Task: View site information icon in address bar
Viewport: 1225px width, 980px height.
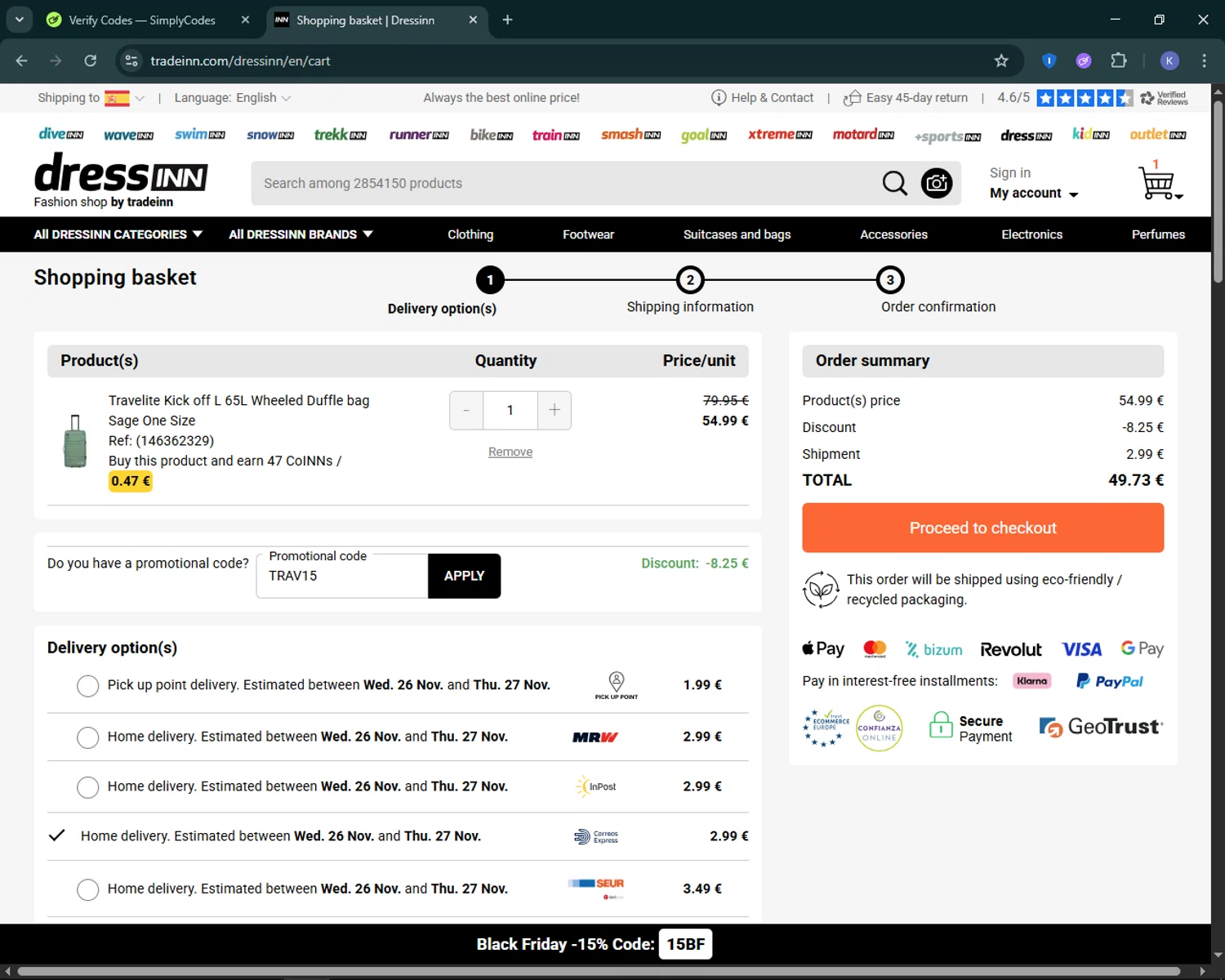Action: pyautogui.click(x=131, y=60)
